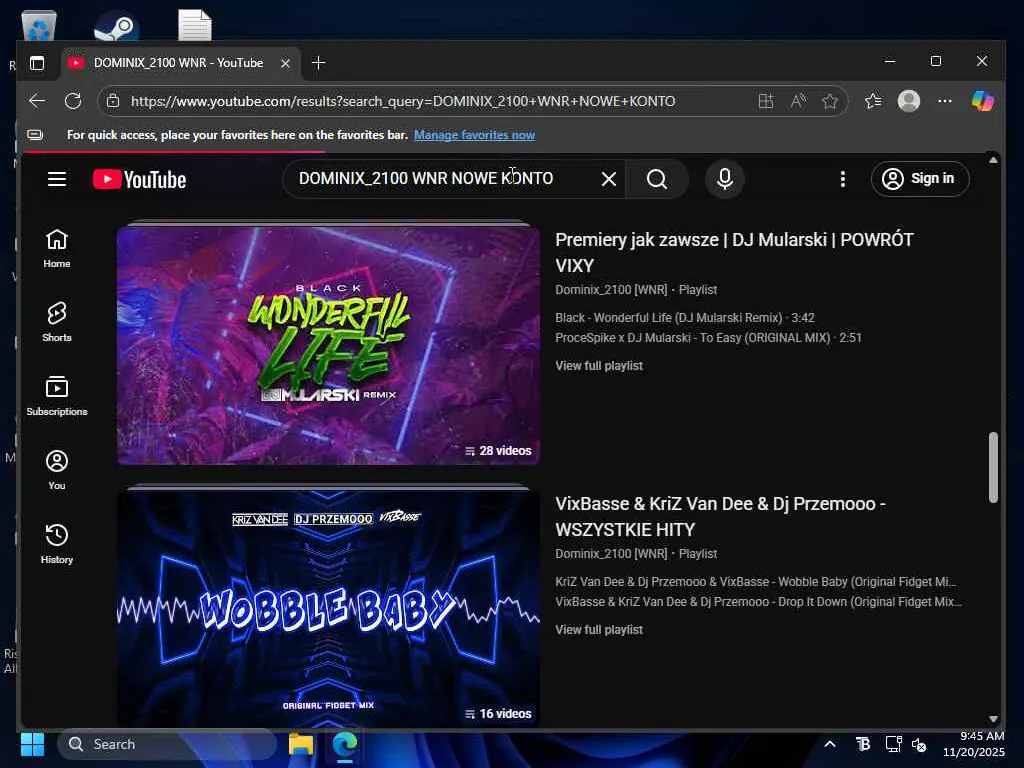This screenshot has height=768, width=1024.
Task: Go back in Edge browser
Action: pyautogui.click(x=37, y=101)
